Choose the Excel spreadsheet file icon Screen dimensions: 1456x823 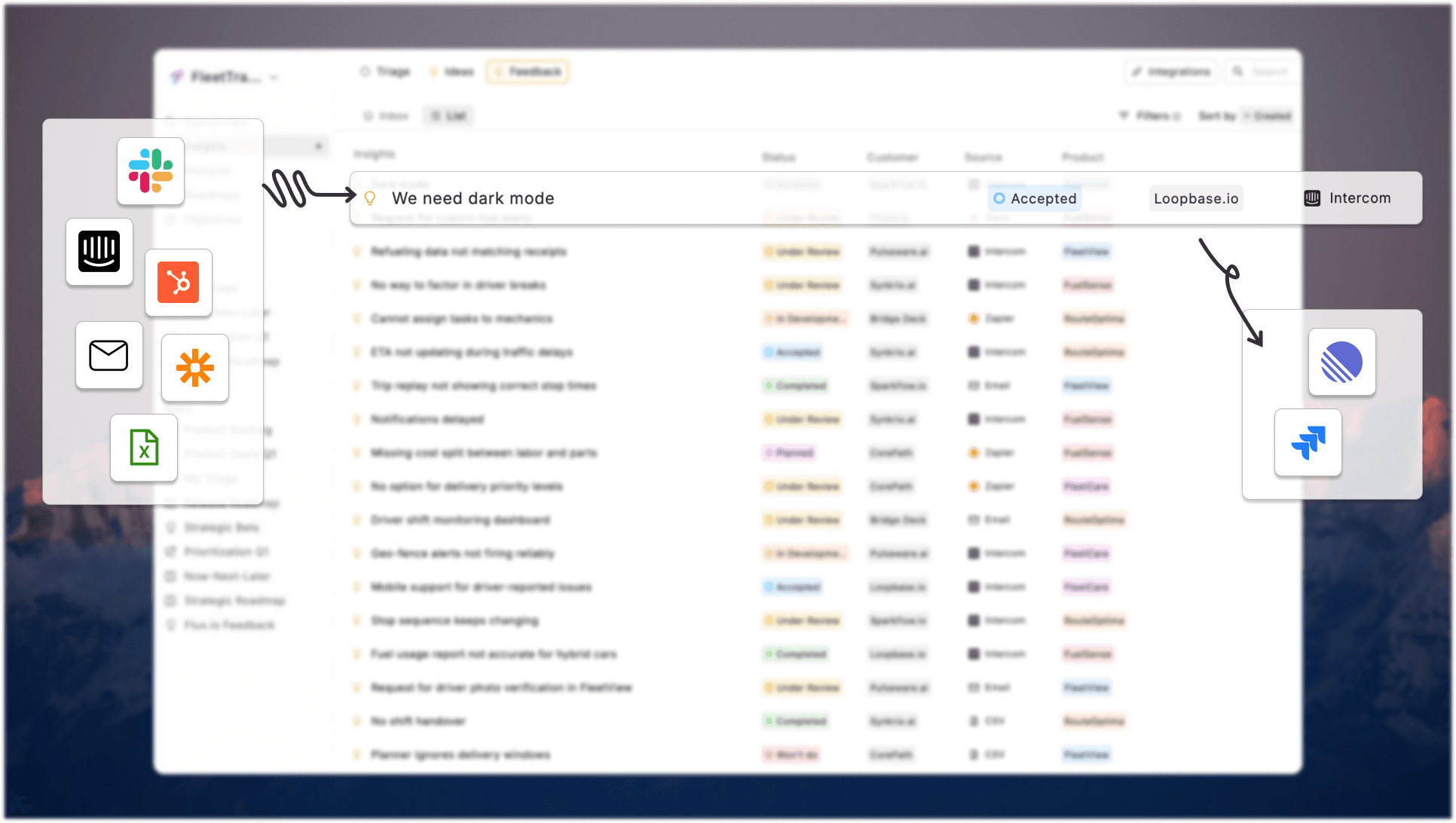click(144, 448)
